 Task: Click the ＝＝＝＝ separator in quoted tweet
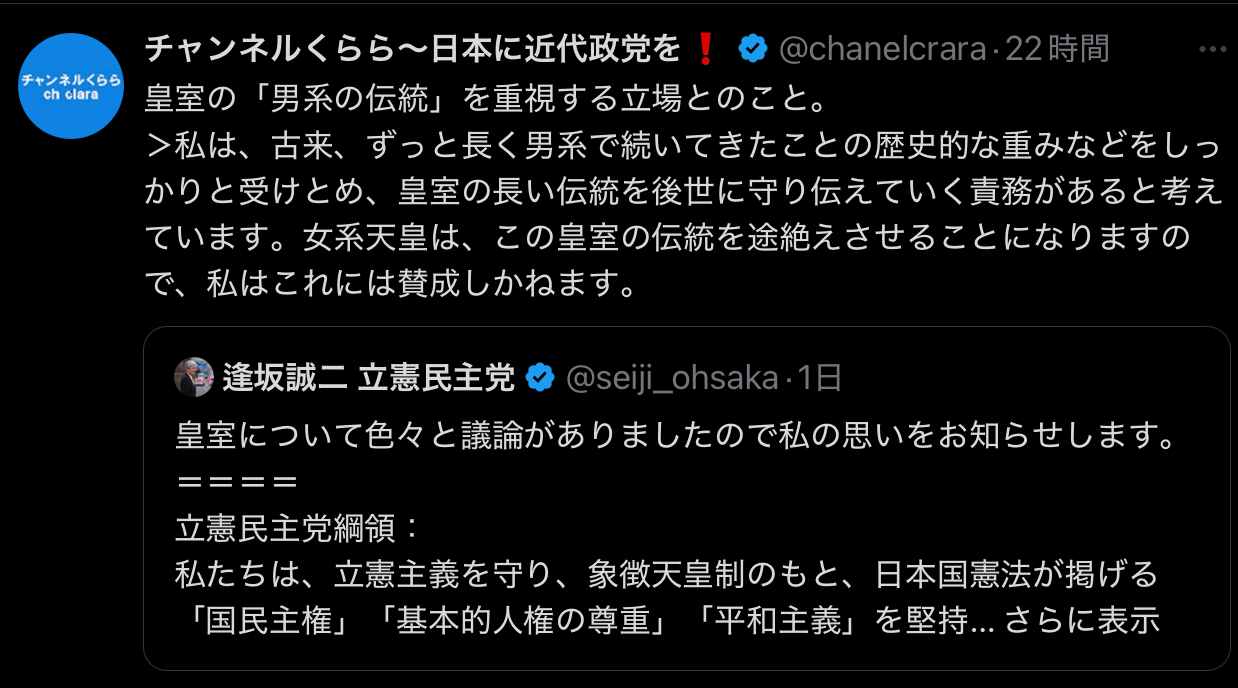click(237, 481)
